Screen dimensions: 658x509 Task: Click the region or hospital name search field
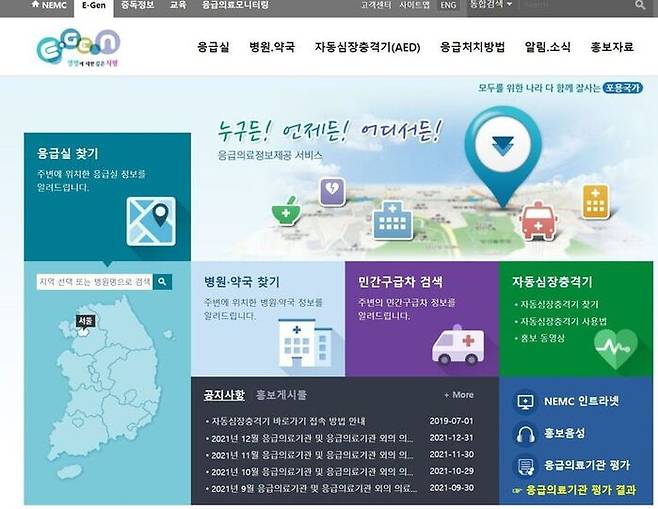coord(95,282)
